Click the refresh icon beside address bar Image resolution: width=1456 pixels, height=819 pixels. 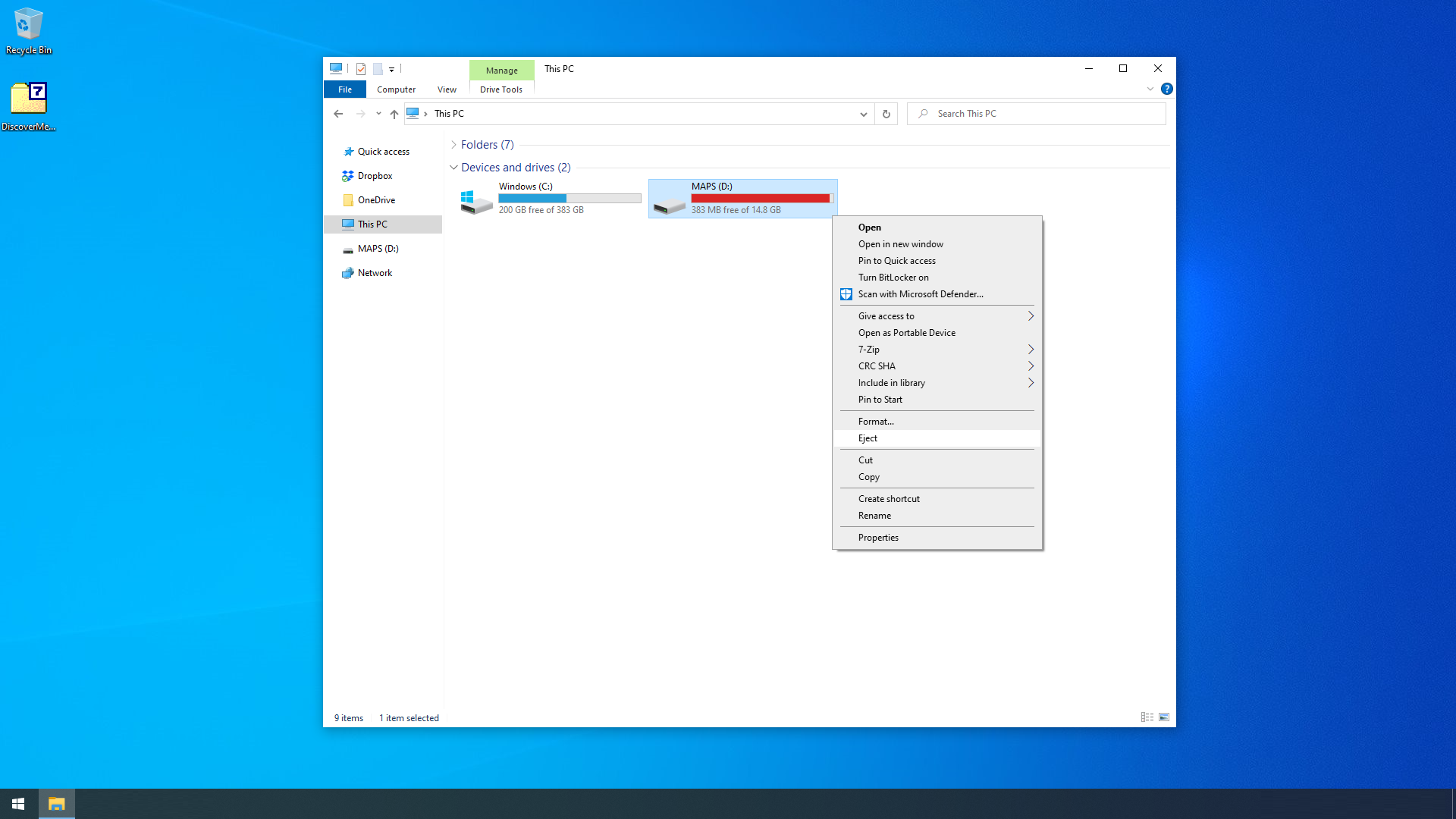[x=886, y=114]
